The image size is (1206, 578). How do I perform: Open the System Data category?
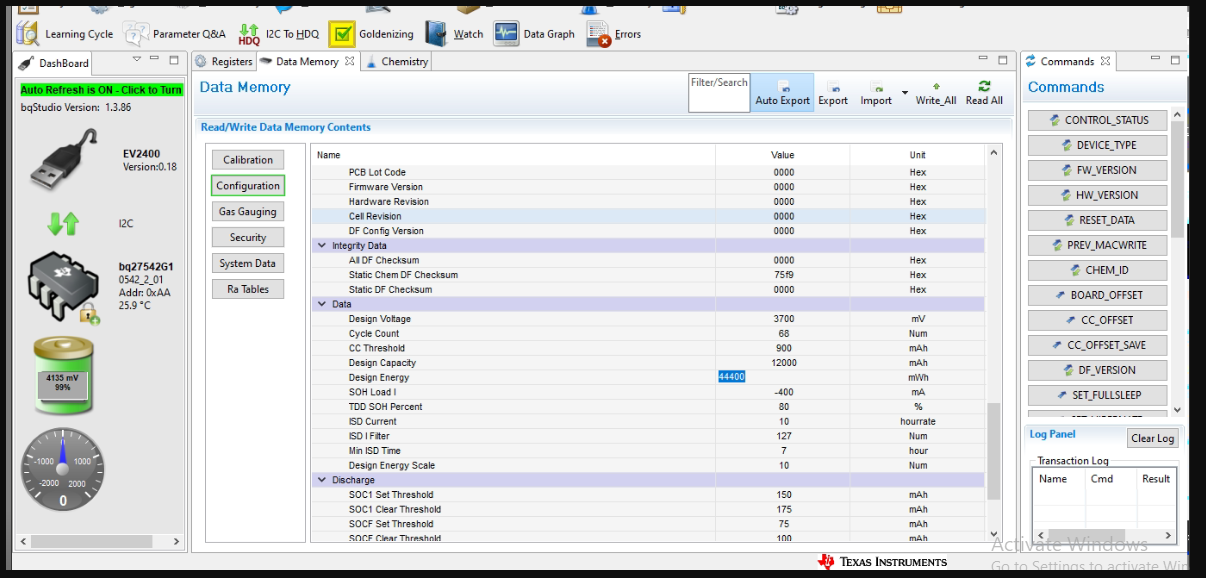(248, 264)
